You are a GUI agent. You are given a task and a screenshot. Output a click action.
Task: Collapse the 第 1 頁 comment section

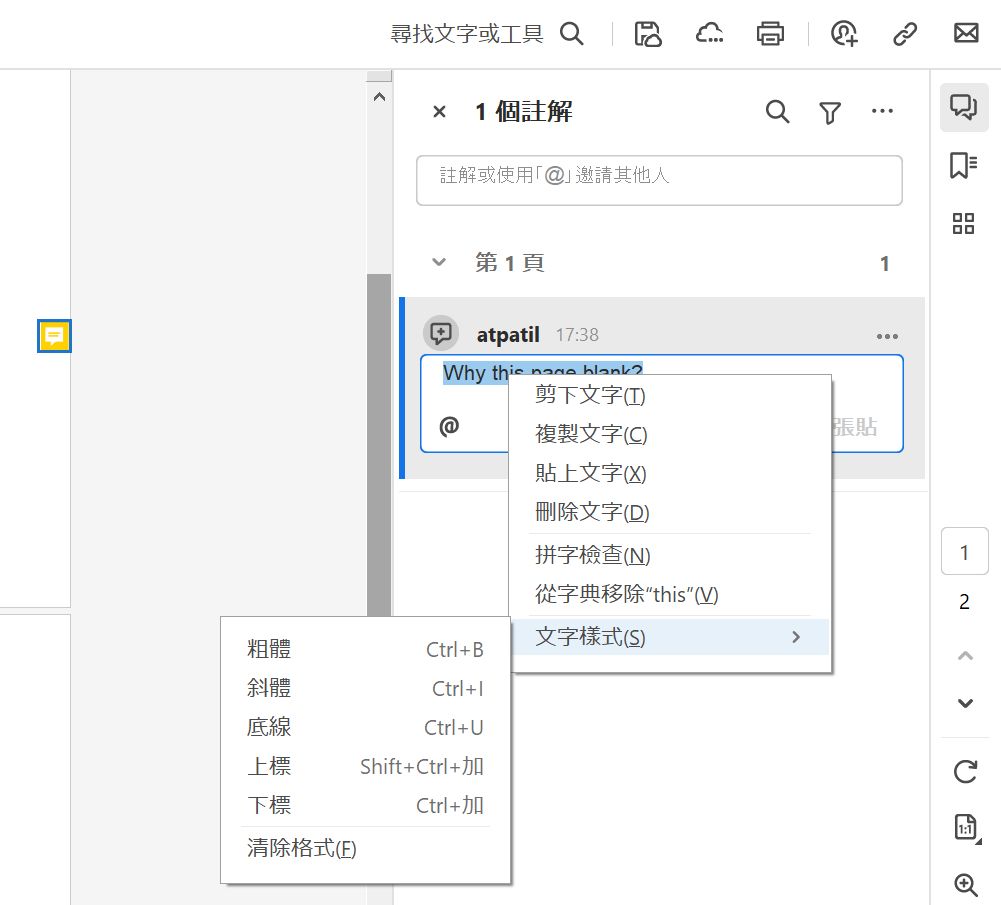pos(438,263)
